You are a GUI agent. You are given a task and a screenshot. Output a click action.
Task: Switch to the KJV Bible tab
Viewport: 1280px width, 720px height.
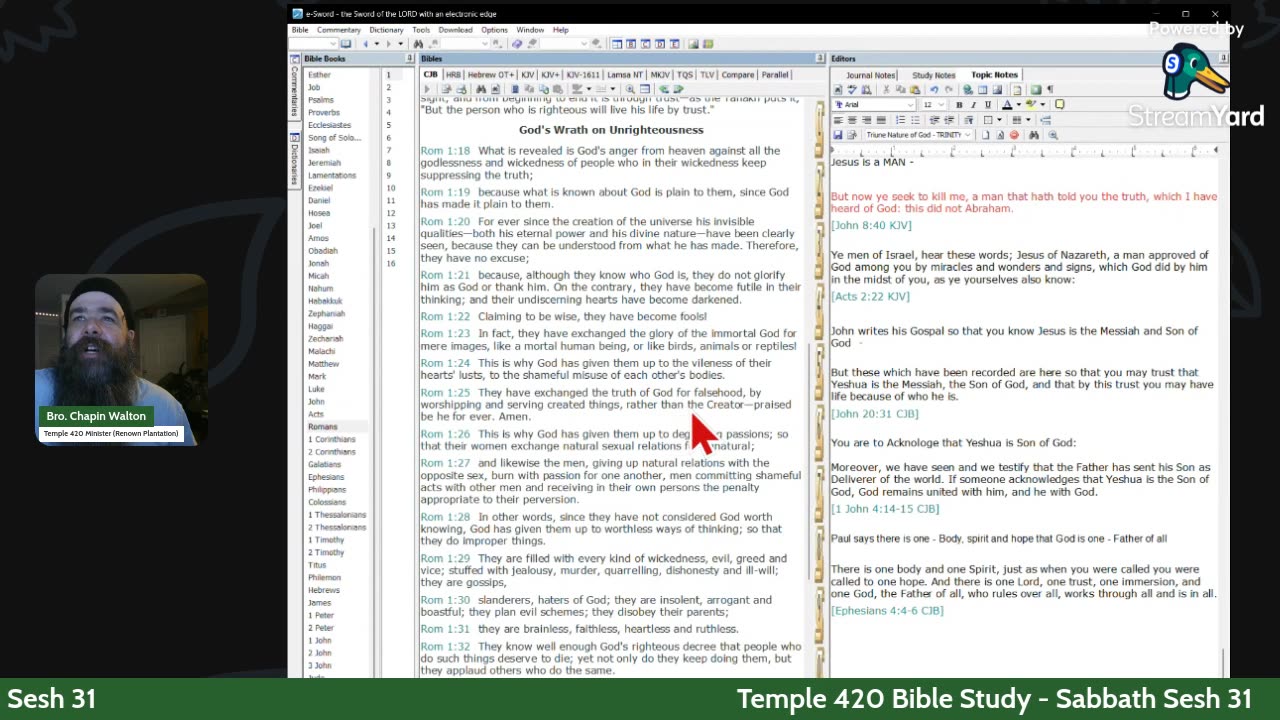[x=528, y=75]
